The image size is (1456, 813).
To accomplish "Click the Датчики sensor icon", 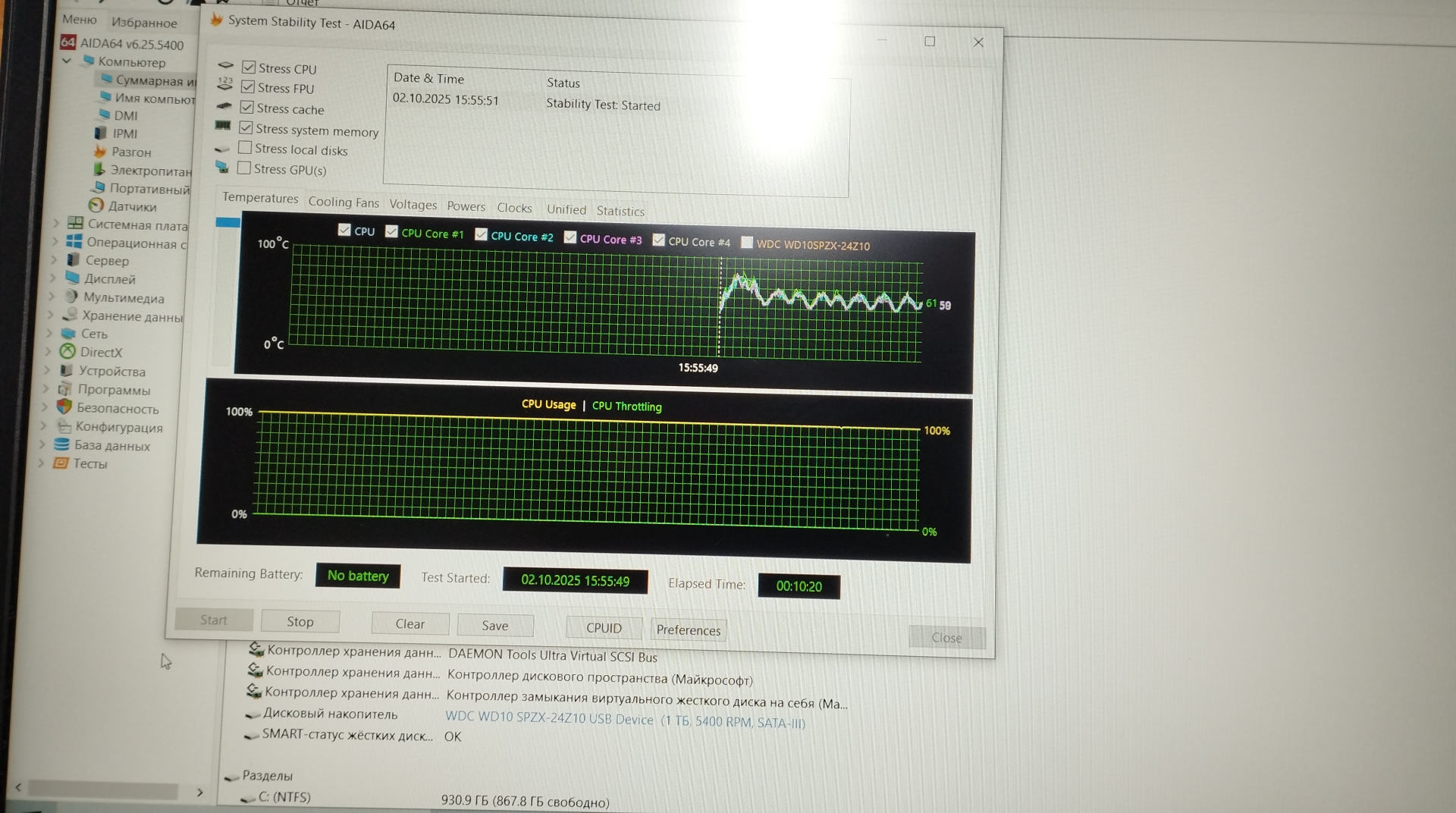I will click(96, 206).
